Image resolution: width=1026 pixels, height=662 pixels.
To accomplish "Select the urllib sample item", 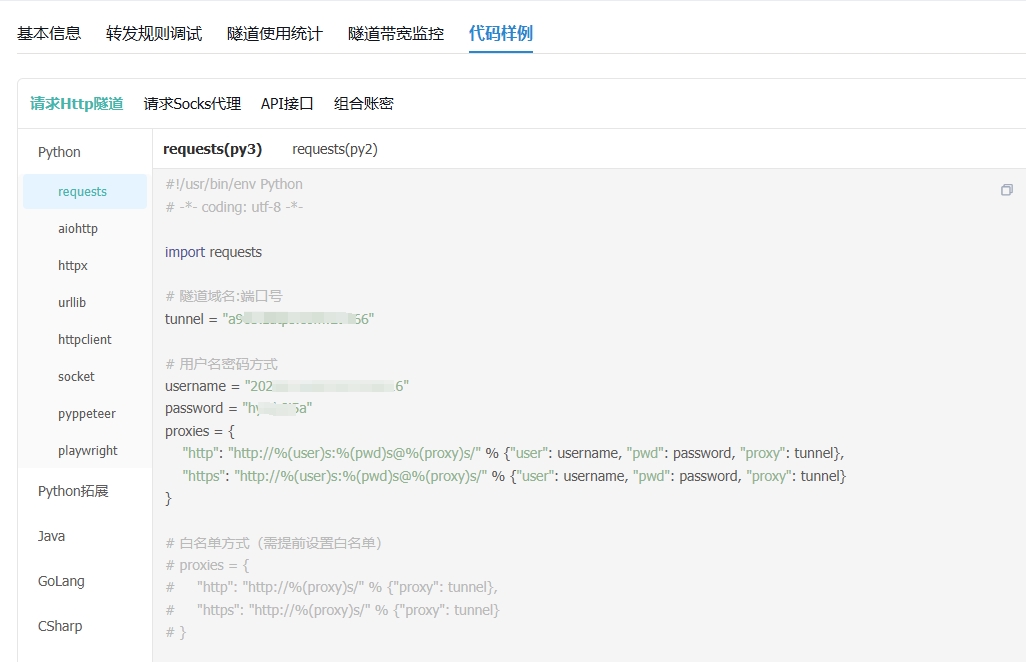I will point(73,303).
